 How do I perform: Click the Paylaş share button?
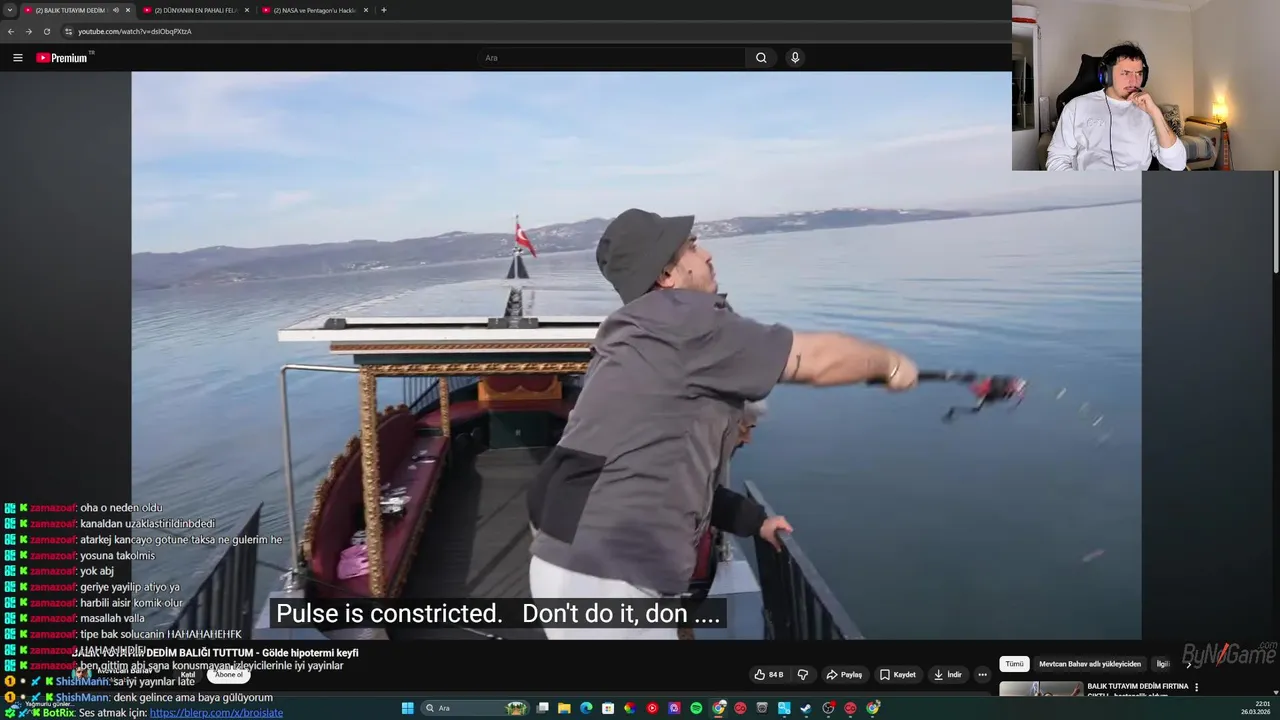844,675
